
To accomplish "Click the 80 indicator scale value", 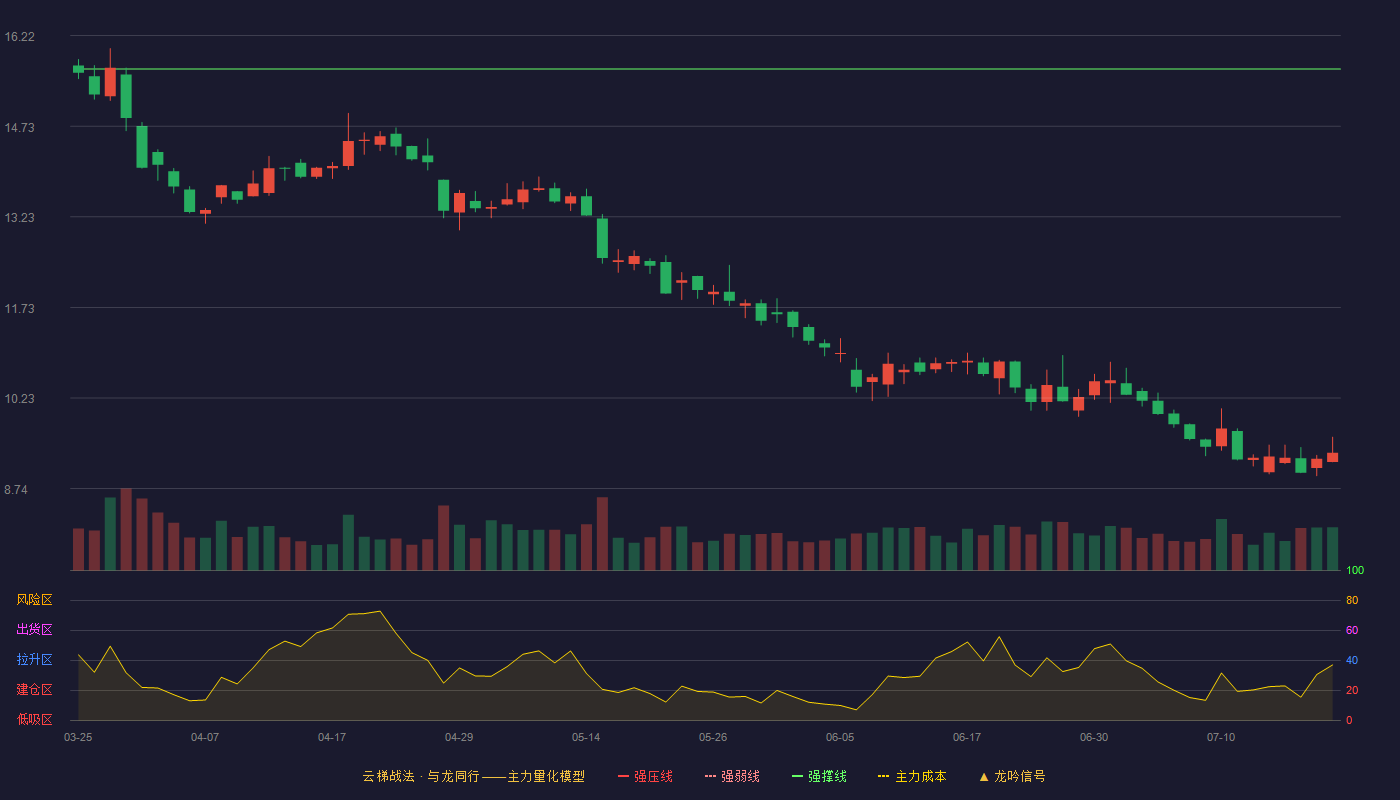I will coord(1352,601).
